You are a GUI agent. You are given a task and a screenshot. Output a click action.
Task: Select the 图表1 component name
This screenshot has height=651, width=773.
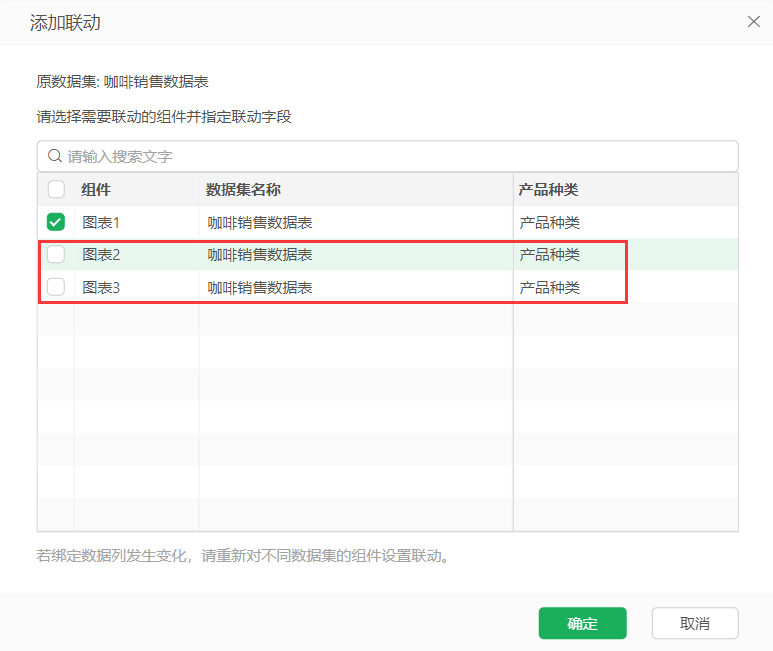point(101,222)
